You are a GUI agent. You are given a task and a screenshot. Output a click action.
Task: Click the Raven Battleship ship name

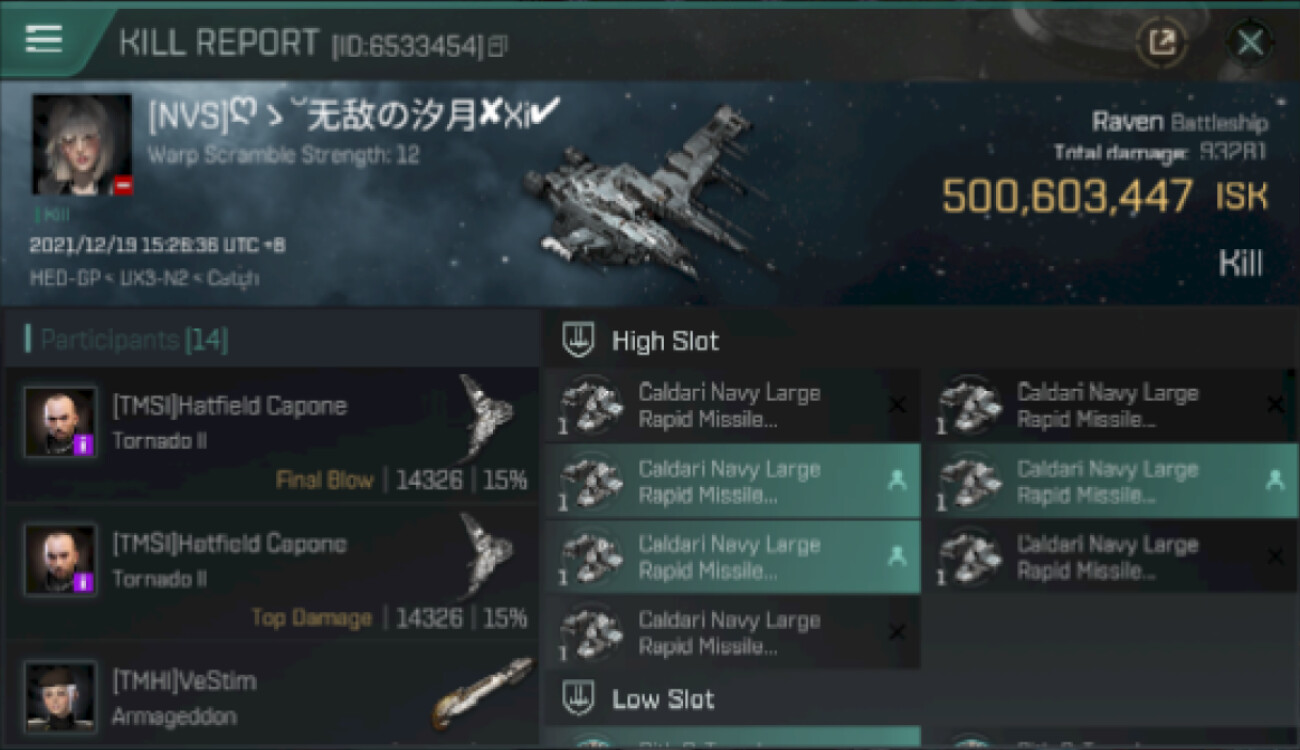click(1180, 123)
